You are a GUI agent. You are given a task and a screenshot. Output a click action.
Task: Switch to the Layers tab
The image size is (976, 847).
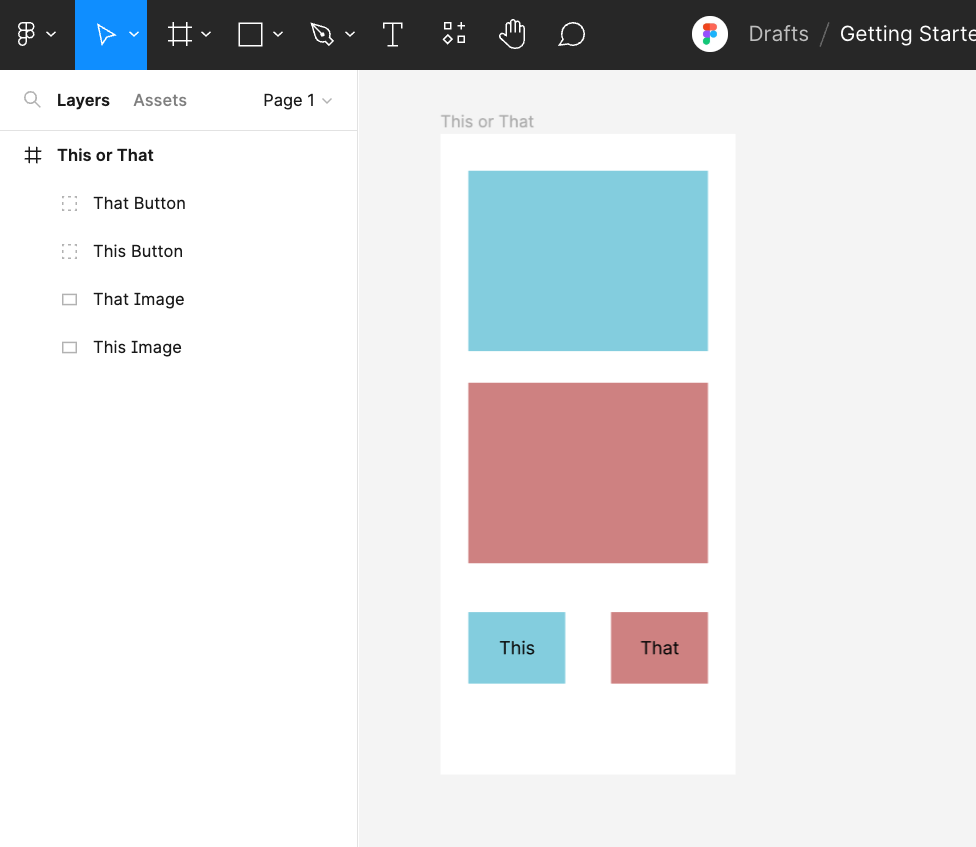coord(83,100)
